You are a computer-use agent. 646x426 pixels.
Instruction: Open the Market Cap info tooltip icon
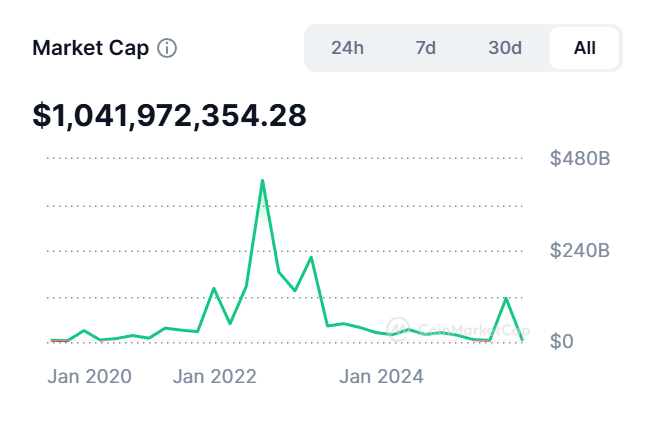coord(167,48)
